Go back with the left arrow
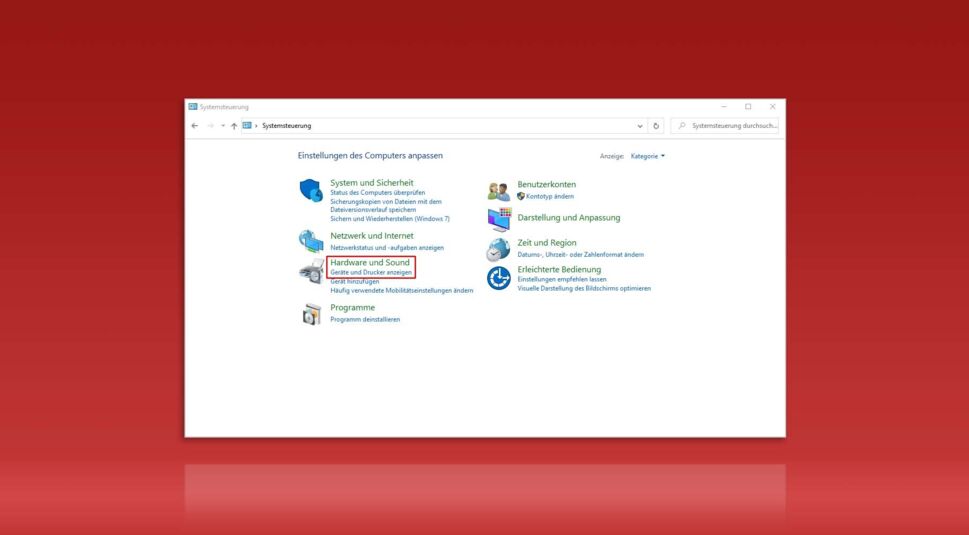Viewport: 969px width, 535px height. (x=195, y=126)
